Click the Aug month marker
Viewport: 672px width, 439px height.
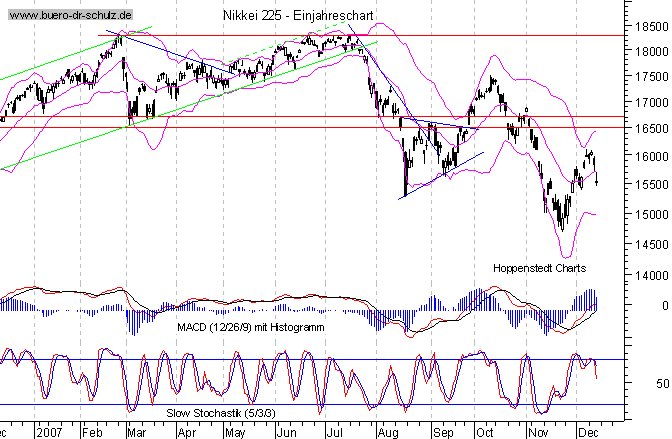387,432
